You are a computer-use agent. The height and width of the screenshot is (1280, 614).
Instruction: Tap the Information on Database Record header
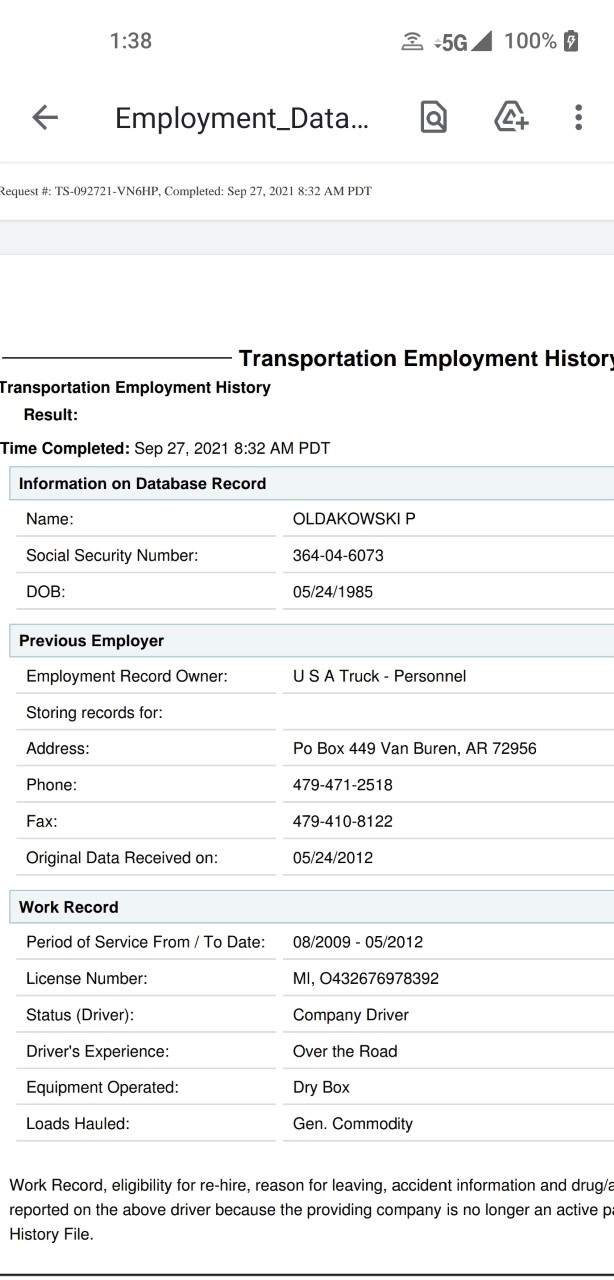point(312,483)
